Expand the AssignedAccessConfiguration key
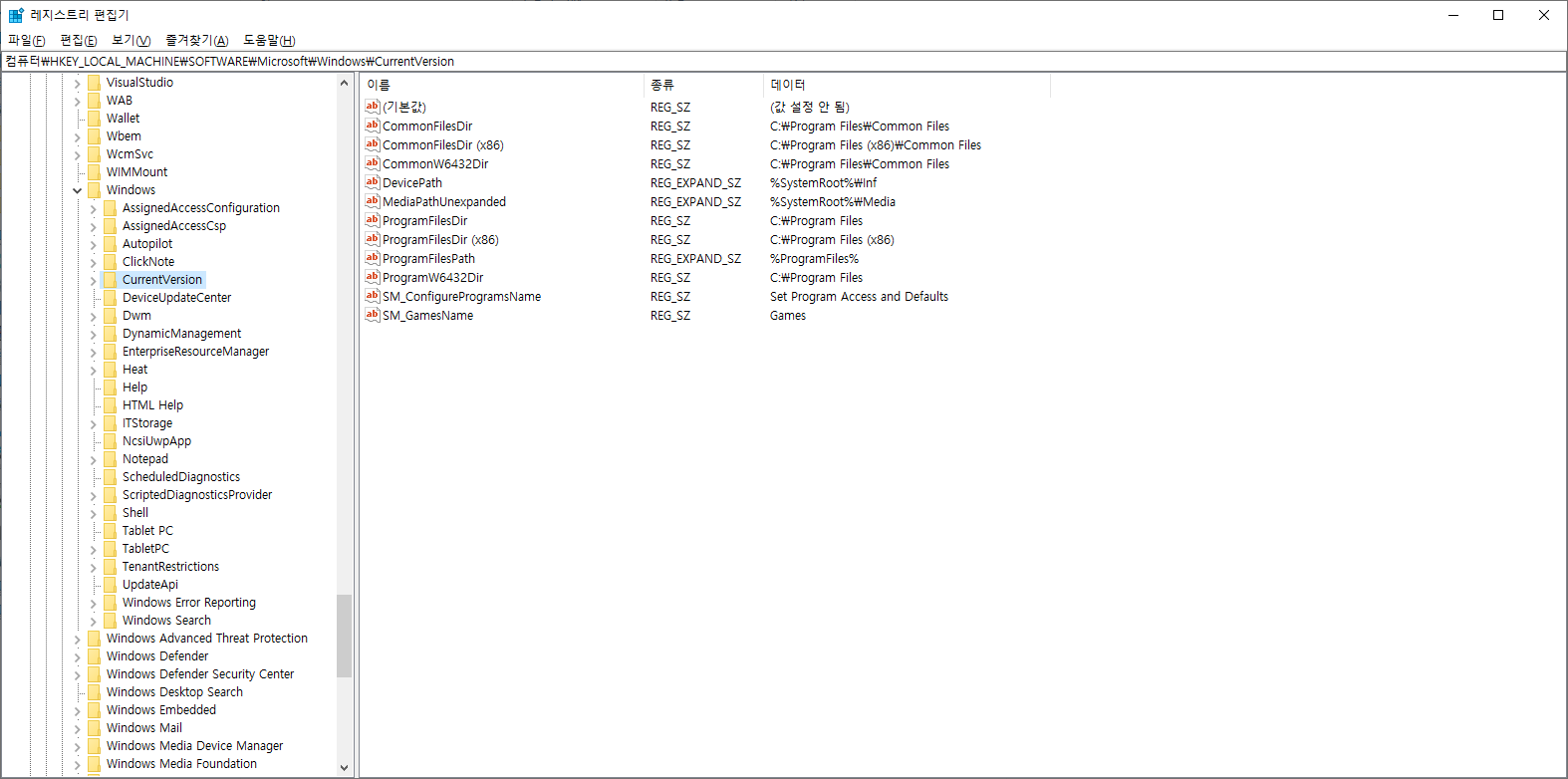The width and height of the screenshot is (1568, 779). (x=94, y=208)
